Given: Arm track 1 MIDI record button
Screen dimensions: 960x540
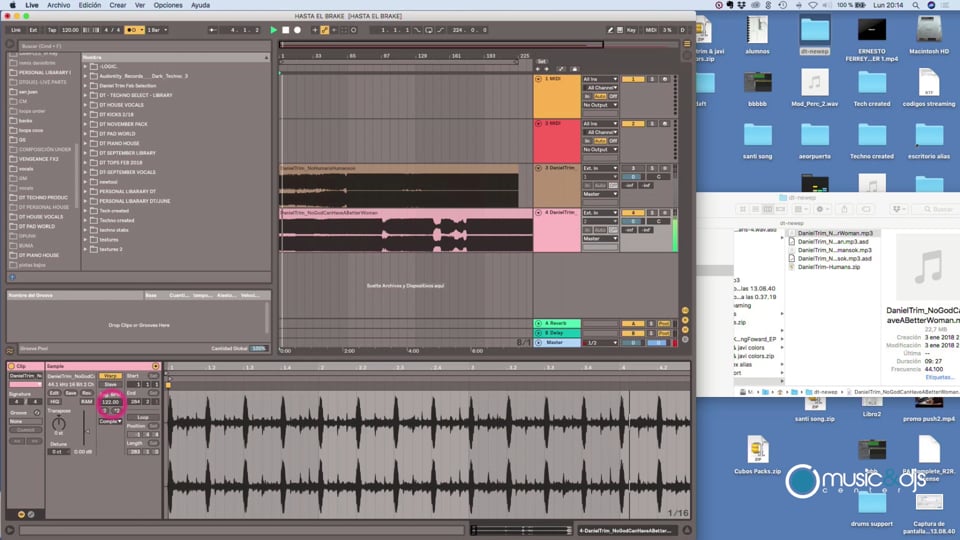Looking at the screenshot, I should [x=665, y=79].
